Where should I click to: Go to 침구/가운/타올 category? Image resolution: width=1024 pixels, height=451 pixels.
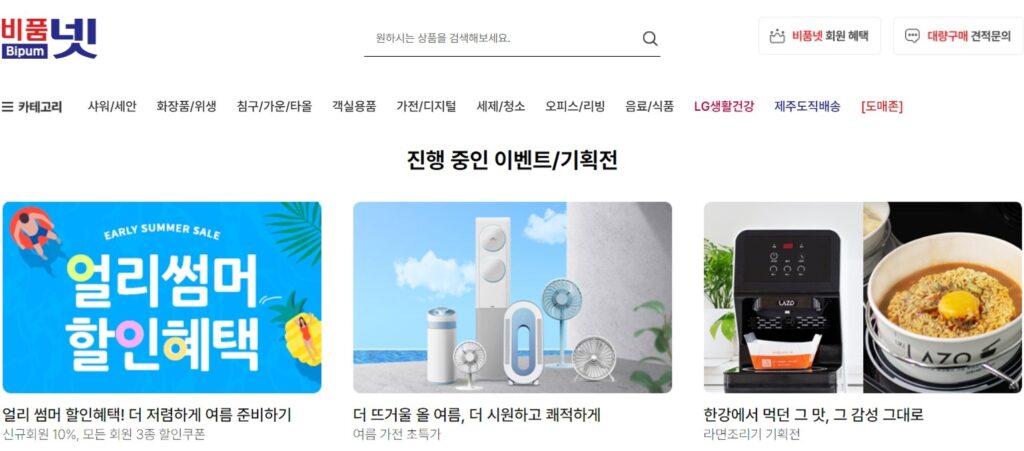(x=274, y=106)
